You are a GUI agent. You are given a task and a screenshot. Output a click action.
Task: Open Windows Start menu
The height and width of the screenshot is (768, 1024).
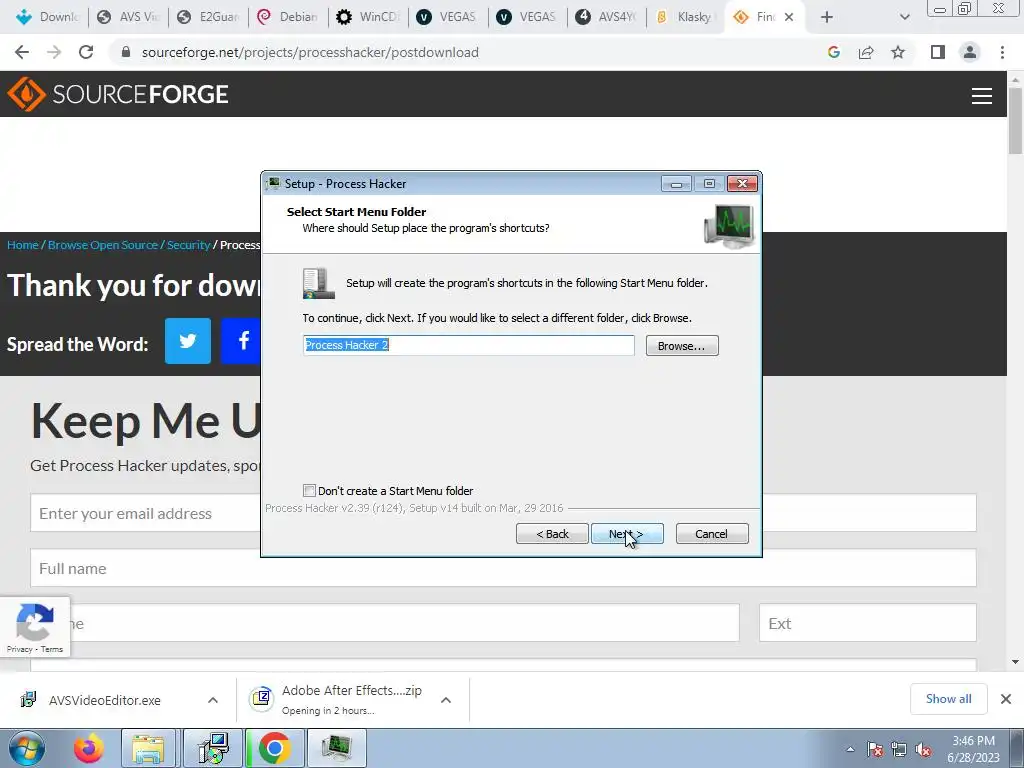point(26,748)
